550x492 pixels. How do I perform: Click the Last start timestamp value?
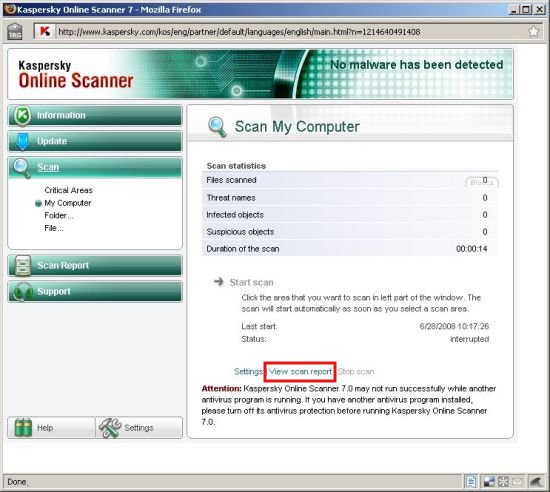(454, 326)
